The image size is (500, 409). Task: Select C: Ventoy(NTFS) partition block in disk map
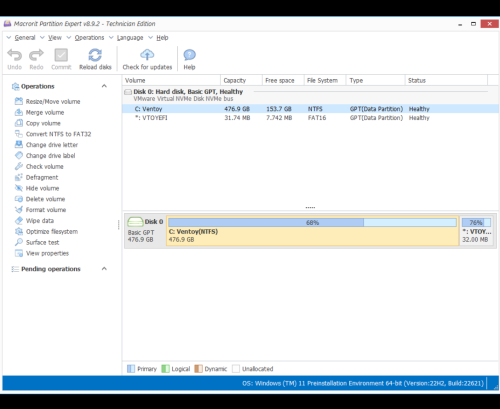coord(313,231)
